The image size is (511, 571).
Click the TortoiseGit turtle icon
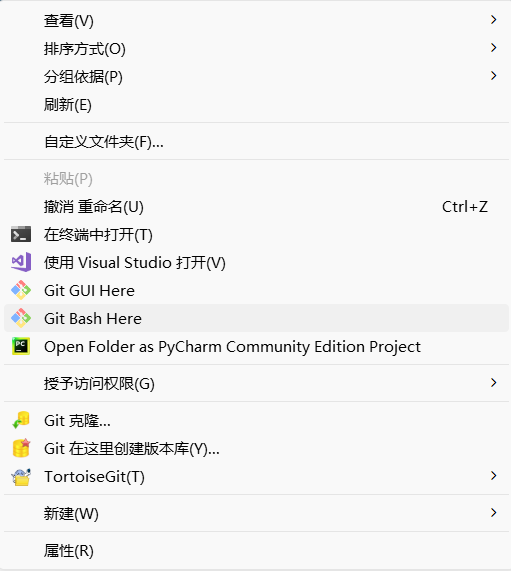click(21, 476)
